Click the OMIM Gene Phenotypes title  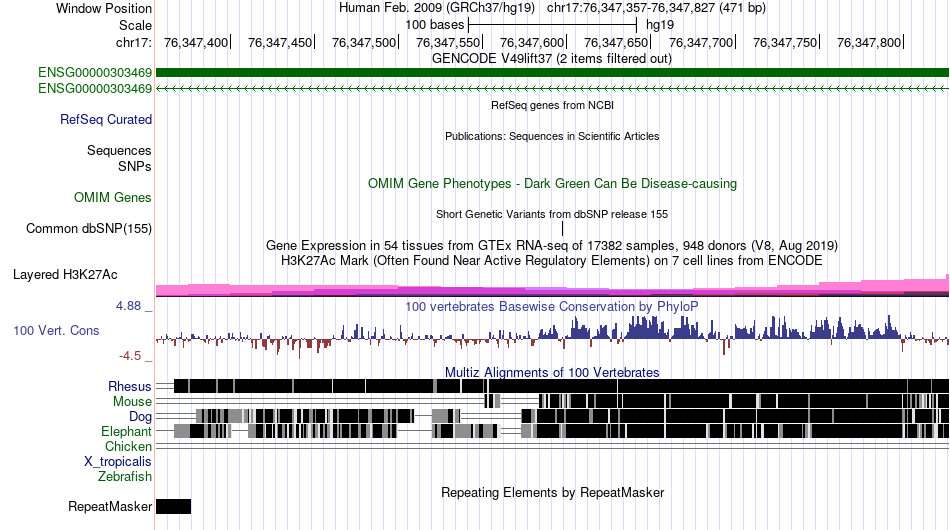click(x=552, y=184)
